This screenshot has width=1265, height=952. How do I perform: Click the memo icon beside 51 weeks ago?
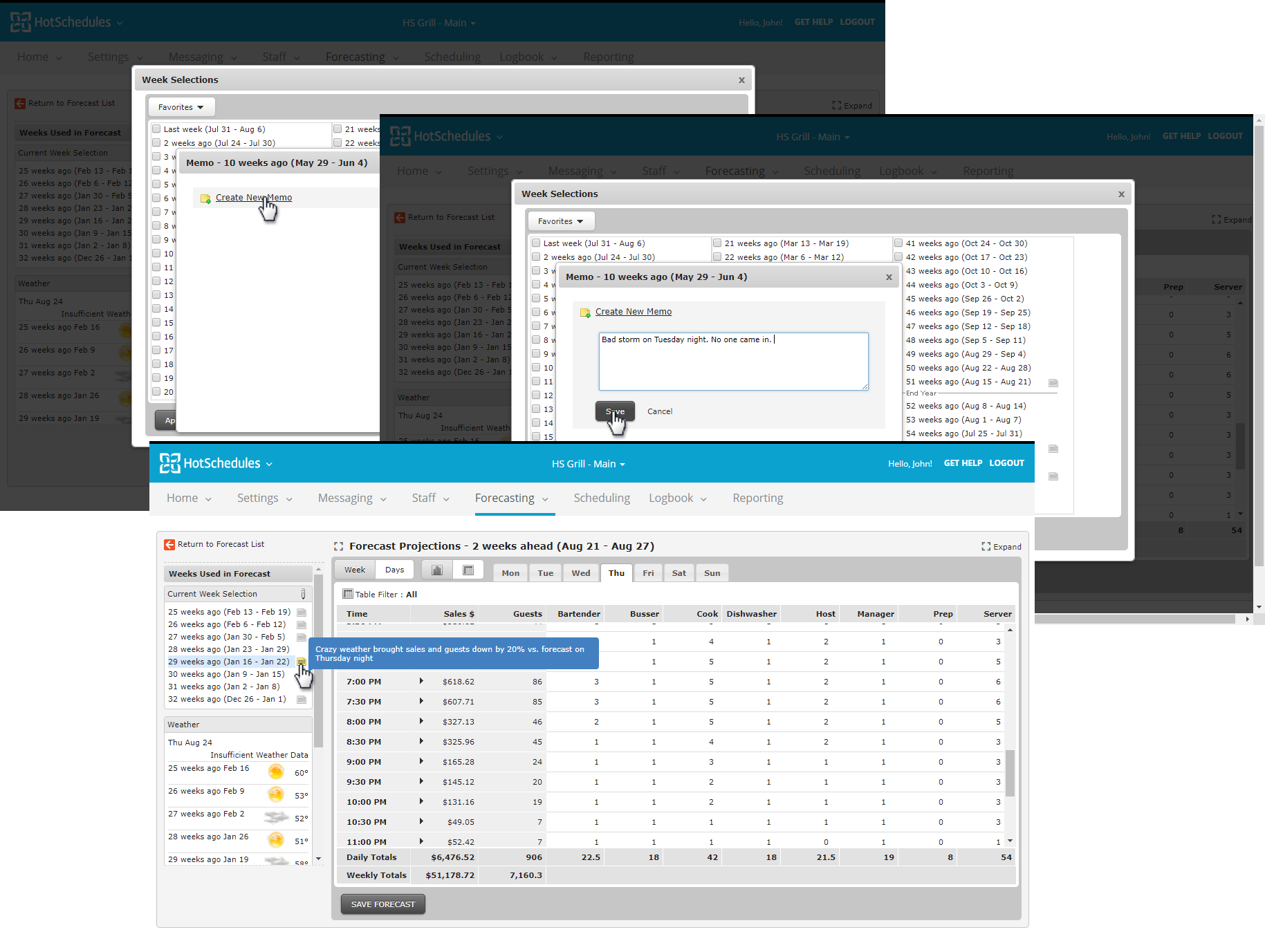(1053, 383)
